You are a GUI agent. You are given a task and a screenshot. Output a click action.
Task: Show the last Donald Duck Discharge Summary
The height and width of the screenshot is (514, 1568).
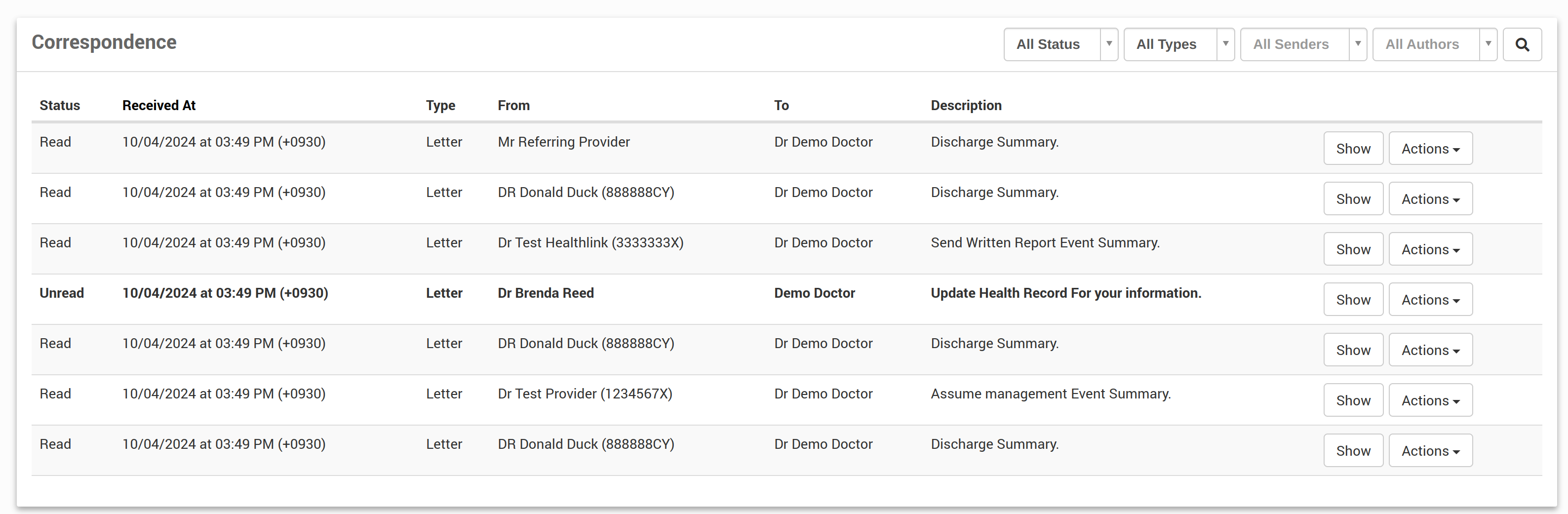point(1353,451)
